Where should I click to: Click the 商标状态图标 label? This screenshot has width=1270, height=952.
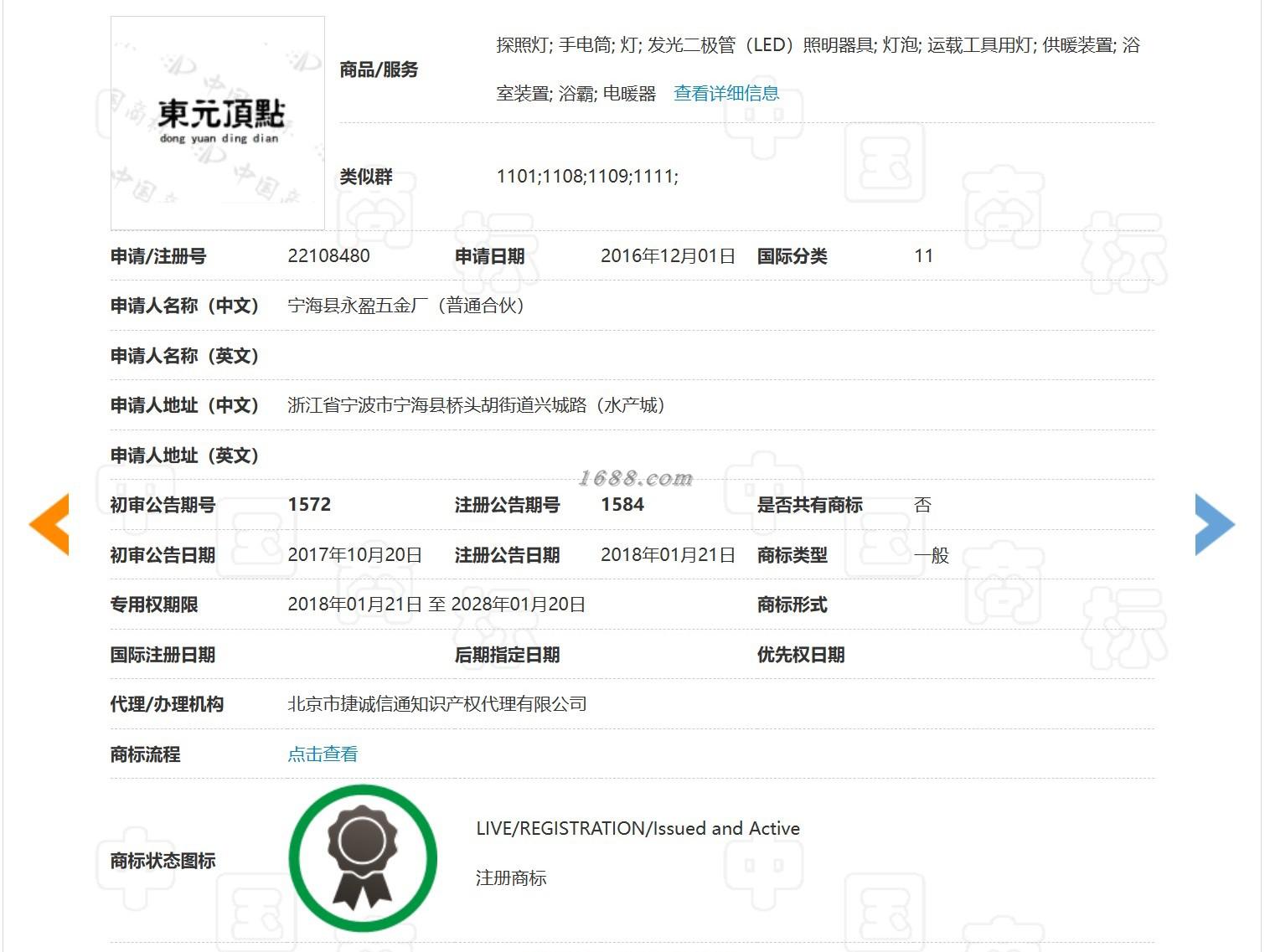coord(163,861)
